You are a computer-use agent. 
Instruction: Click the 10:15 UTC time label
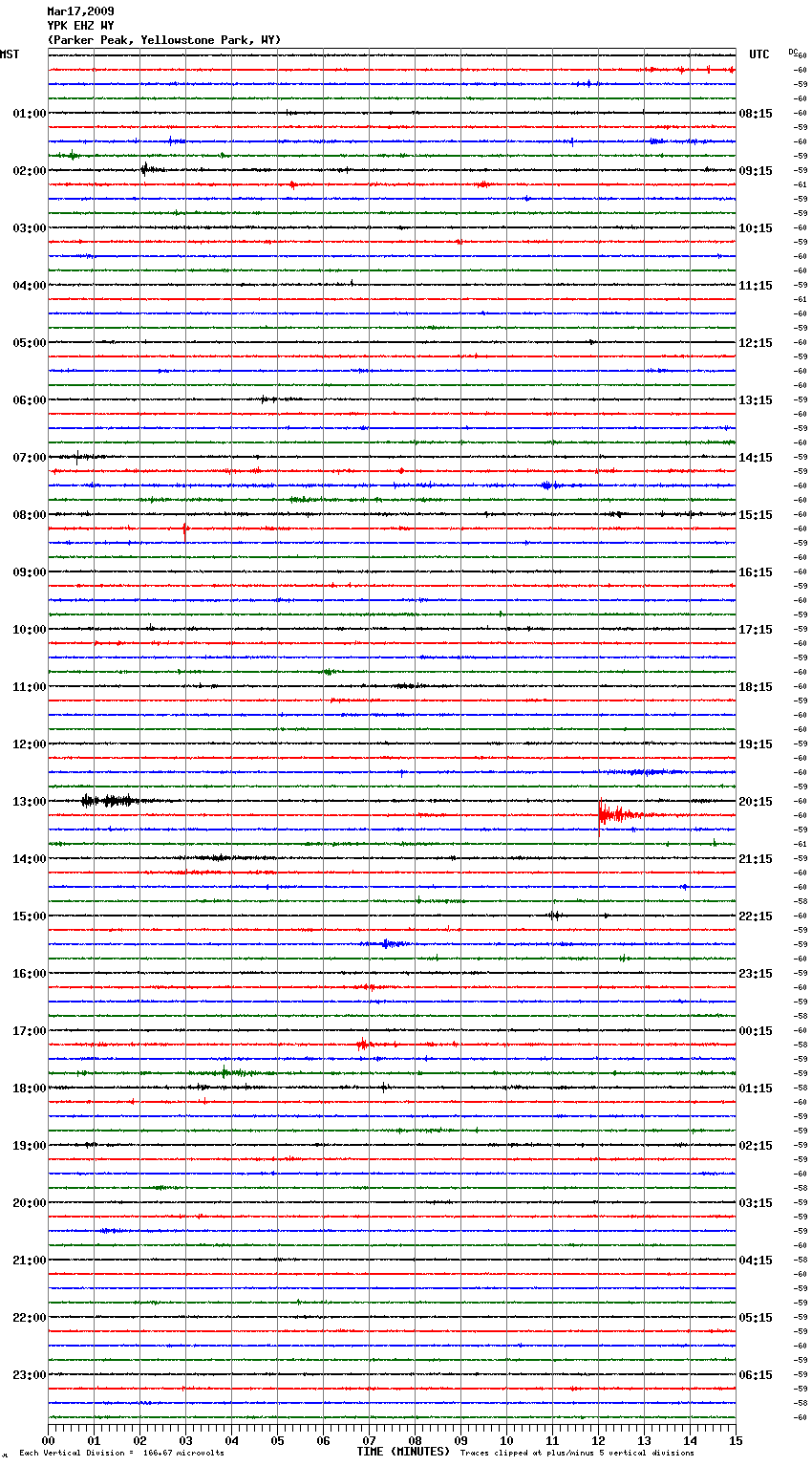pyautogui.click(x=756, y=228)
